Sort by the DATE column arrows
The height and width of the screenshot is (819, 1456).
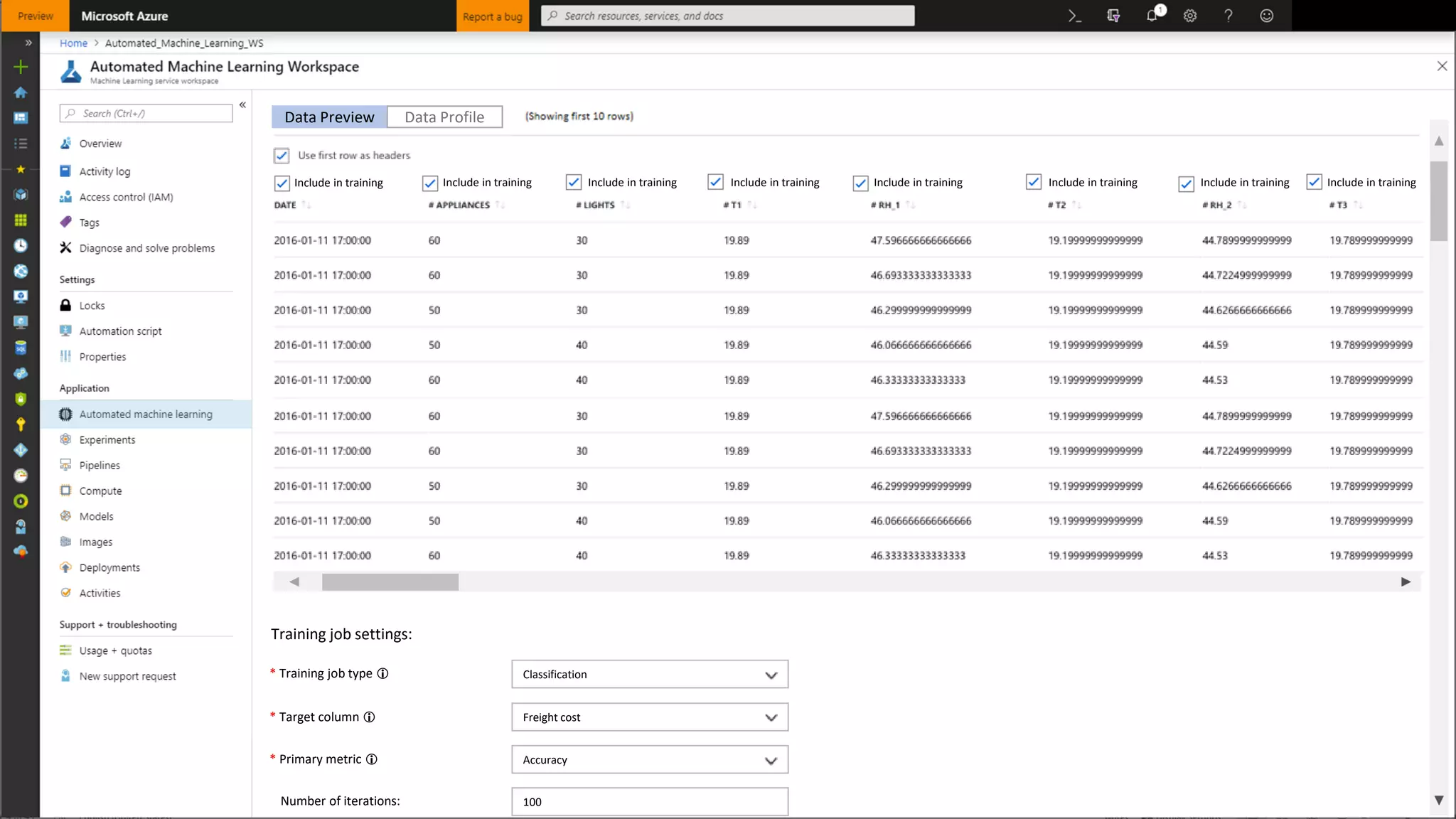pyautogui.click(x=306, y=205)
